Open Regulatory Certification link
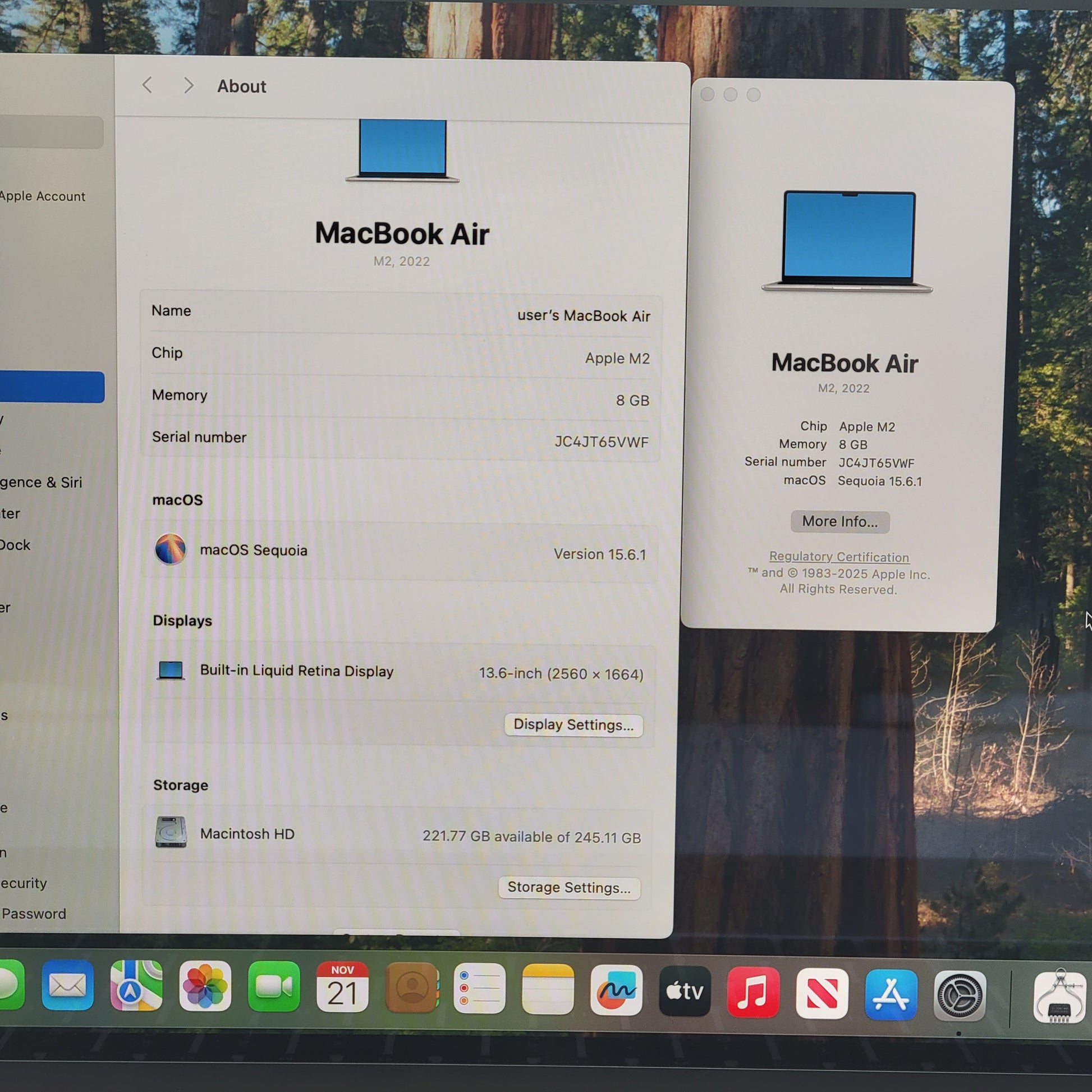The width and height of the screenshot is (1092, 1092). coord(839,557)
